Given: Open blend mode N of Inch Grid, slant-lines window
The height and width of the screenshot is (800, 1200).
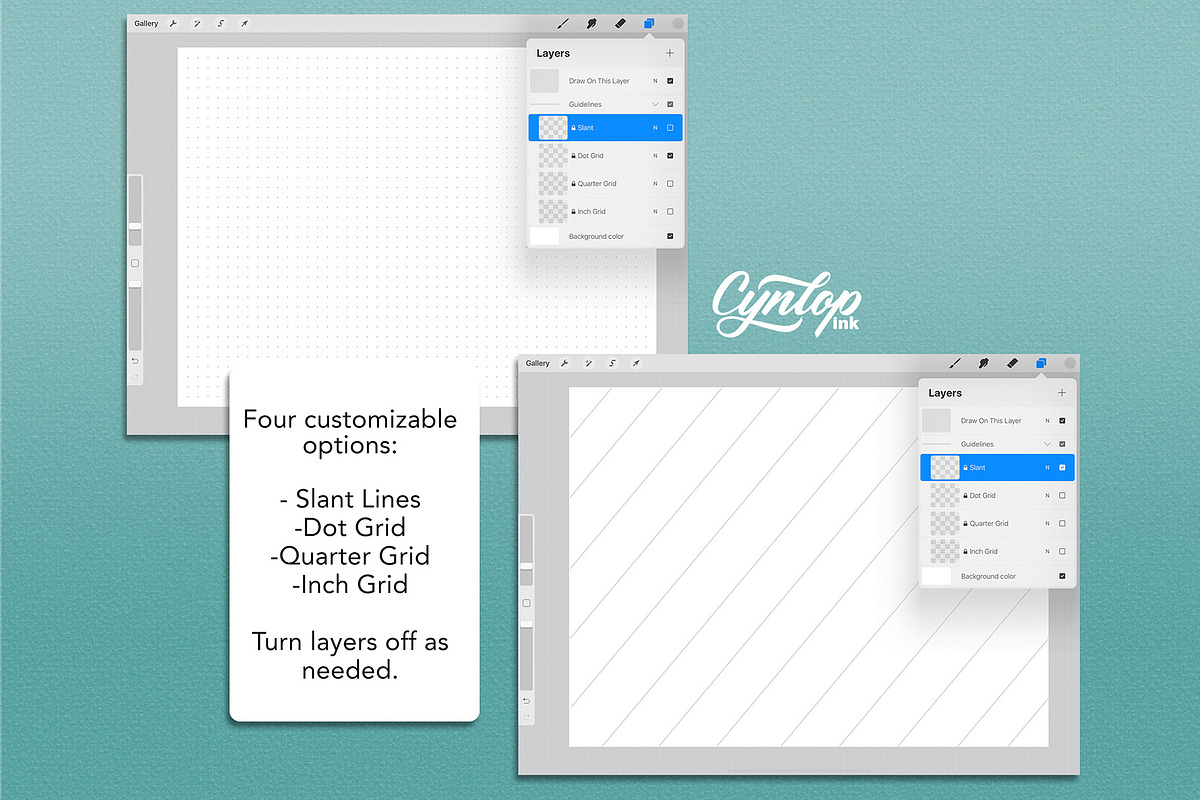Looking at the screenshot, I should coord(1047,551).
